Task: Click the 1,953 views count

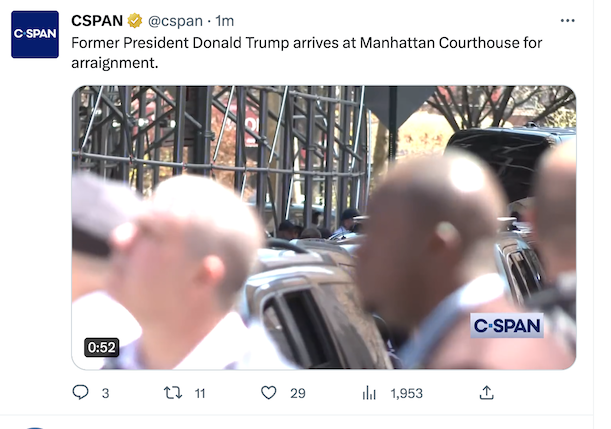Action: (406, 394)
